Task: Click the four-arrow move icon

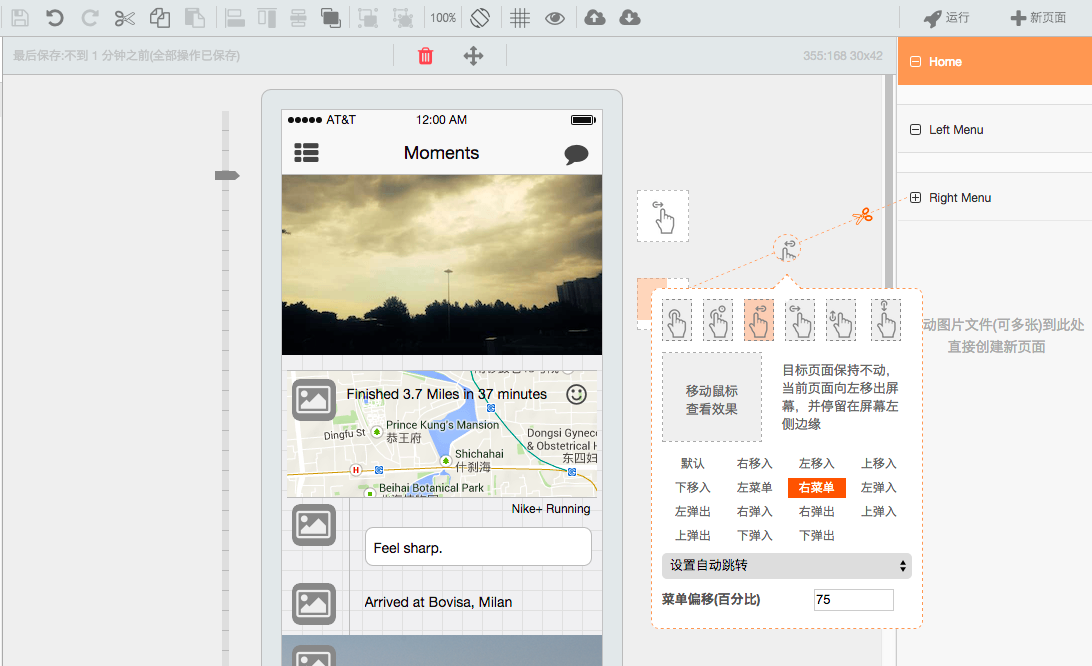Action: [473, 56]
